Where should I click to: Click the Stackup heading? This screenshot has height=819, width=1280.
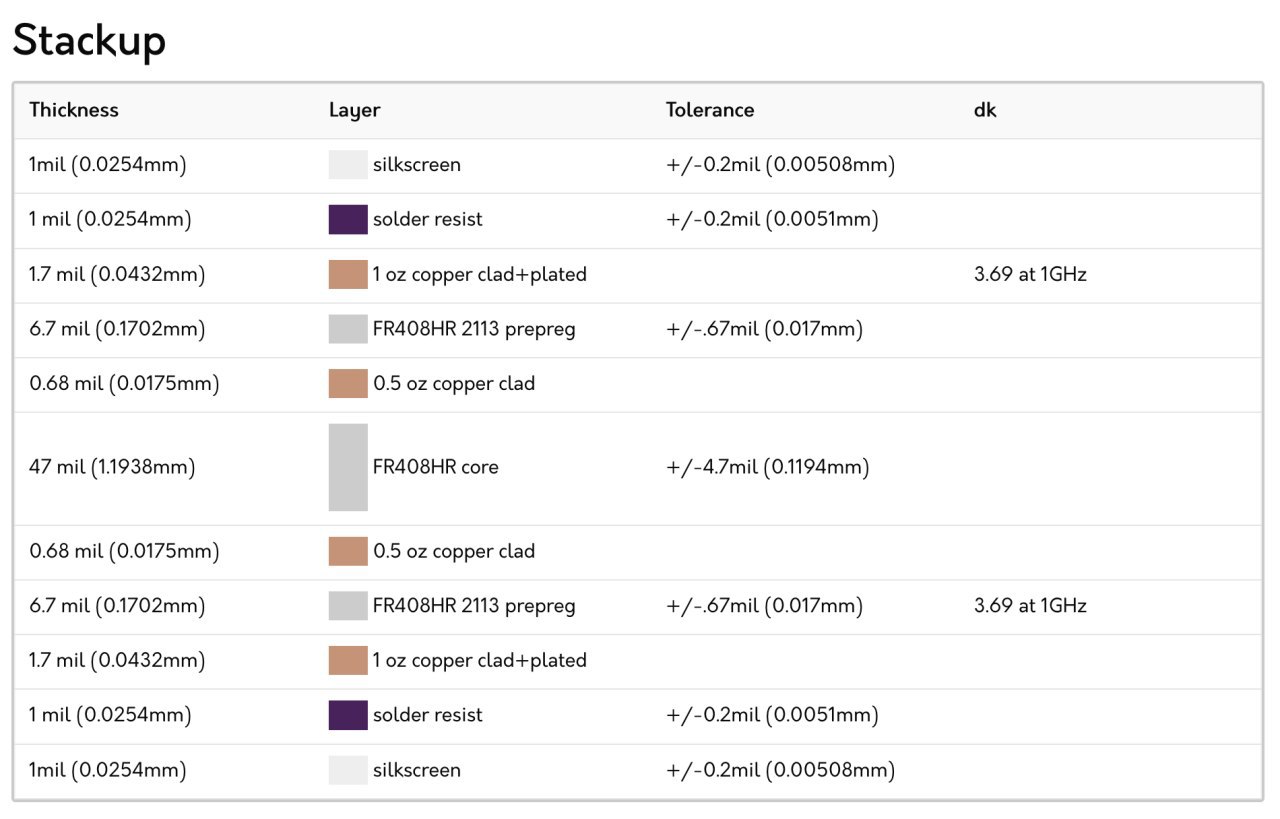(89, 42)
